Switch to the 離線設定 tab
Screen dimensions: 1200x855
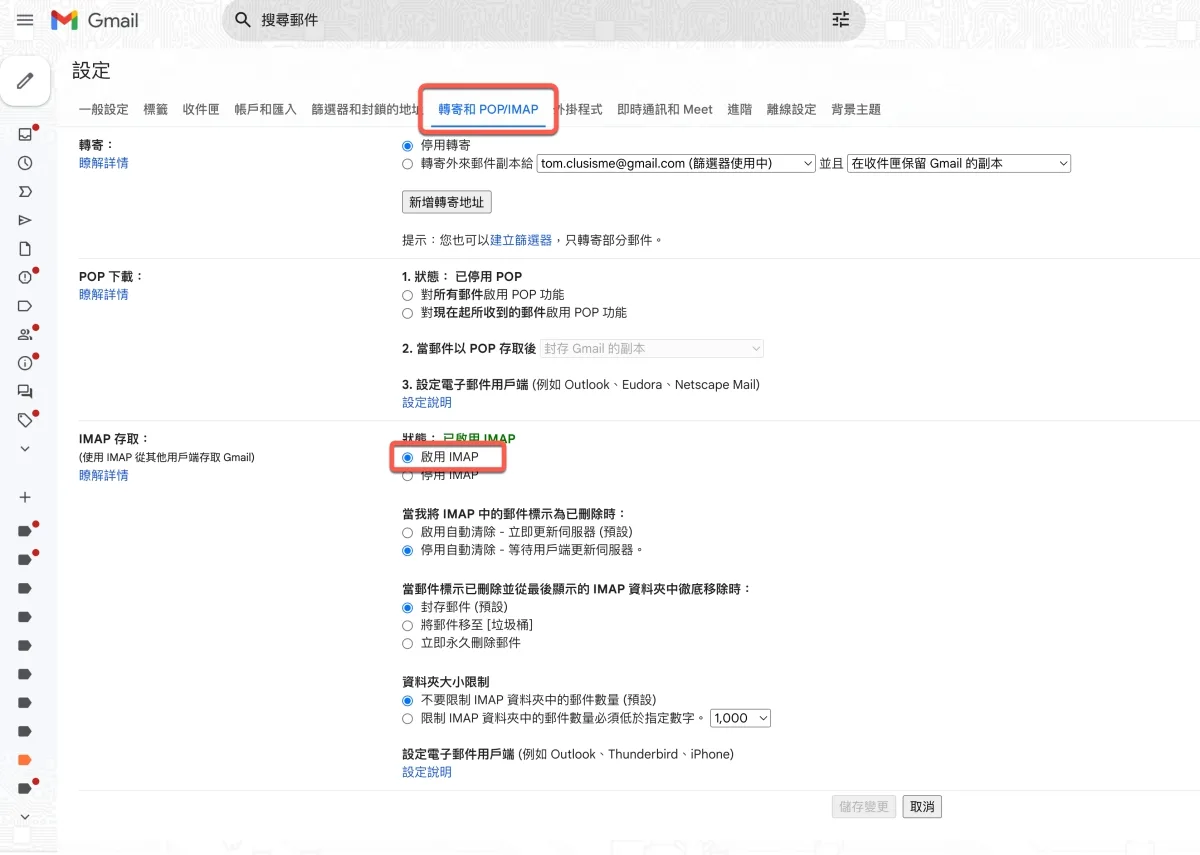pyautogui.click(x=792, y=109)
